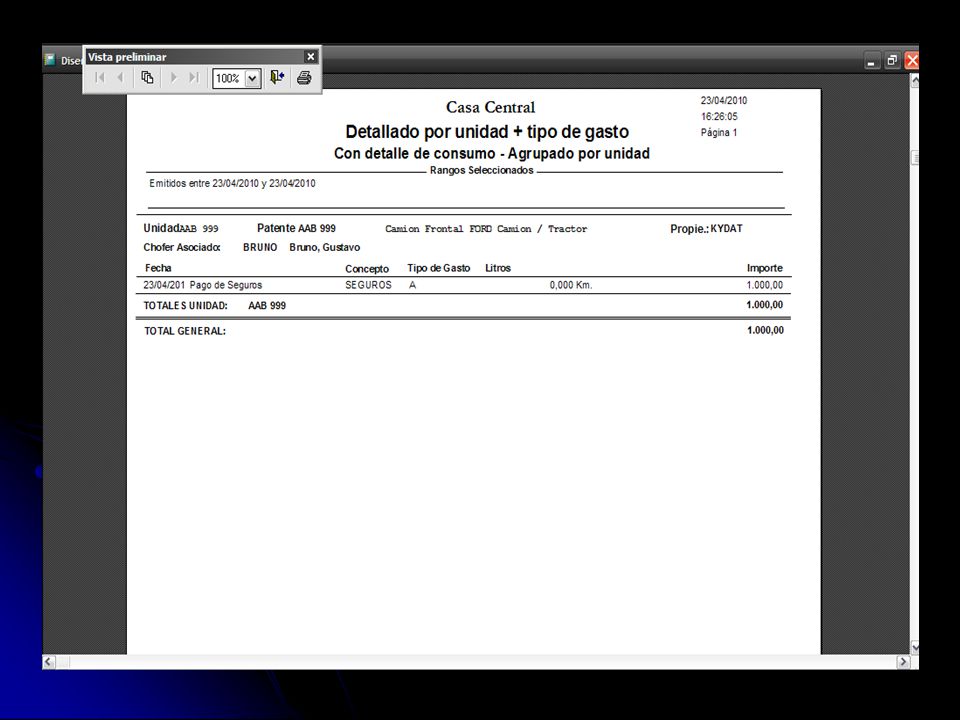
Task: Open the 100% zoom dropdown
Action: pyautogui.click(x=252, y=78)
